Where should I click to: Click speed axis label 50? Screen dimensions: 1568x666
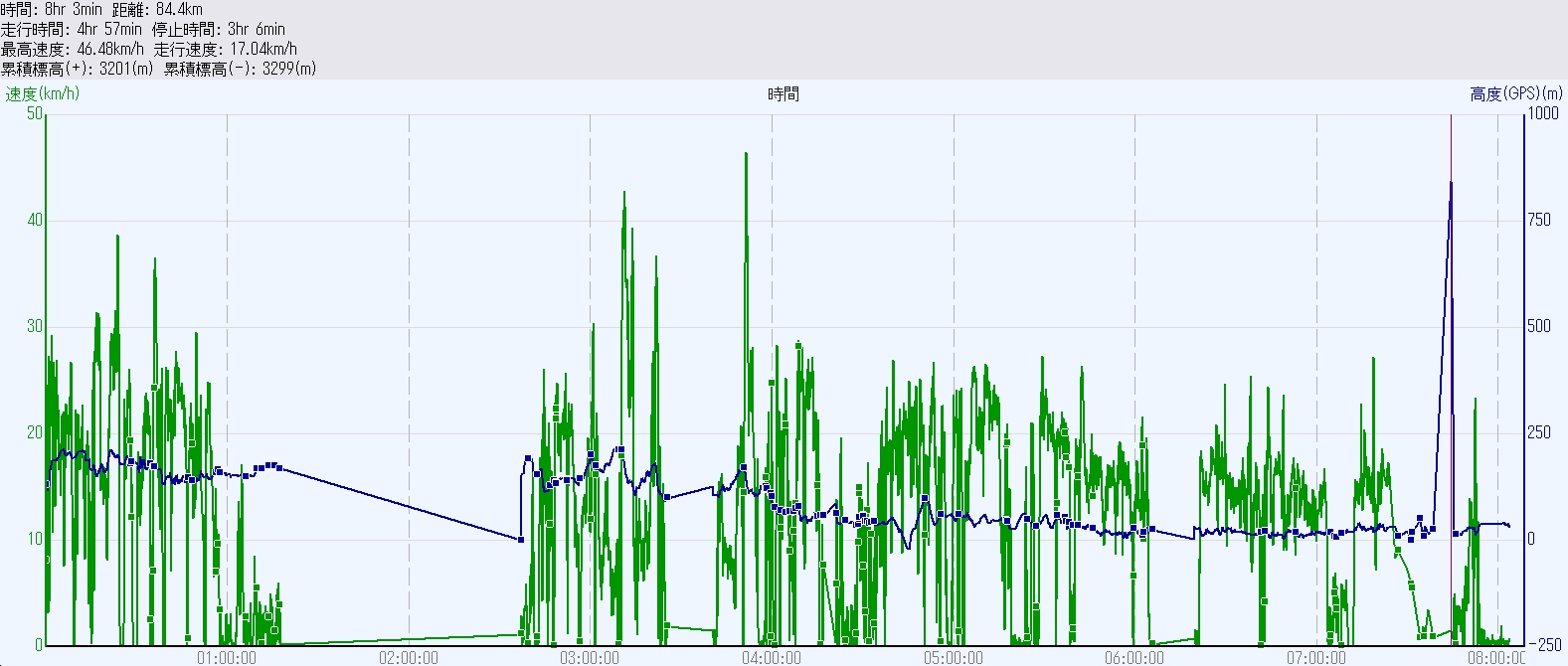(36, 113)
